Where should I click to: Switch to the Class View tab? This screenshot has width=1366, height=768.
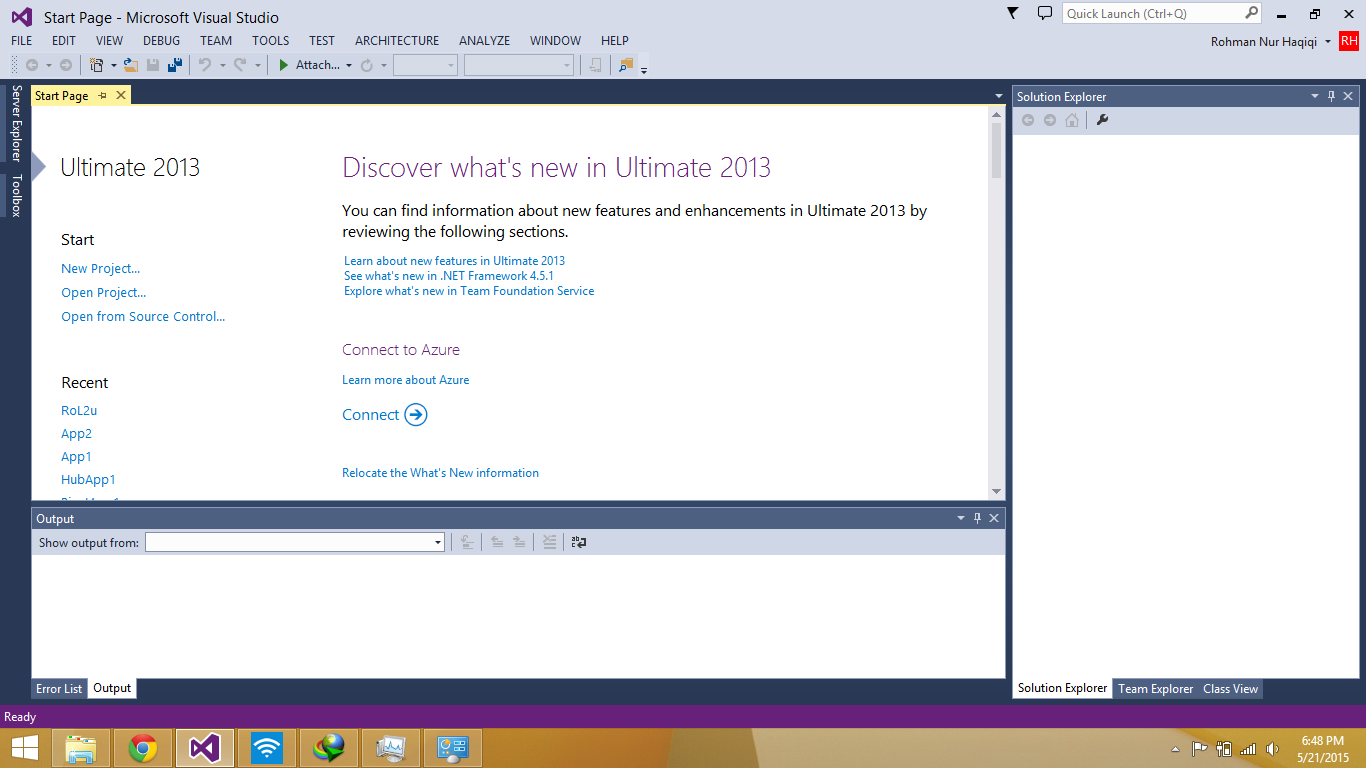tap(1230, 689)
